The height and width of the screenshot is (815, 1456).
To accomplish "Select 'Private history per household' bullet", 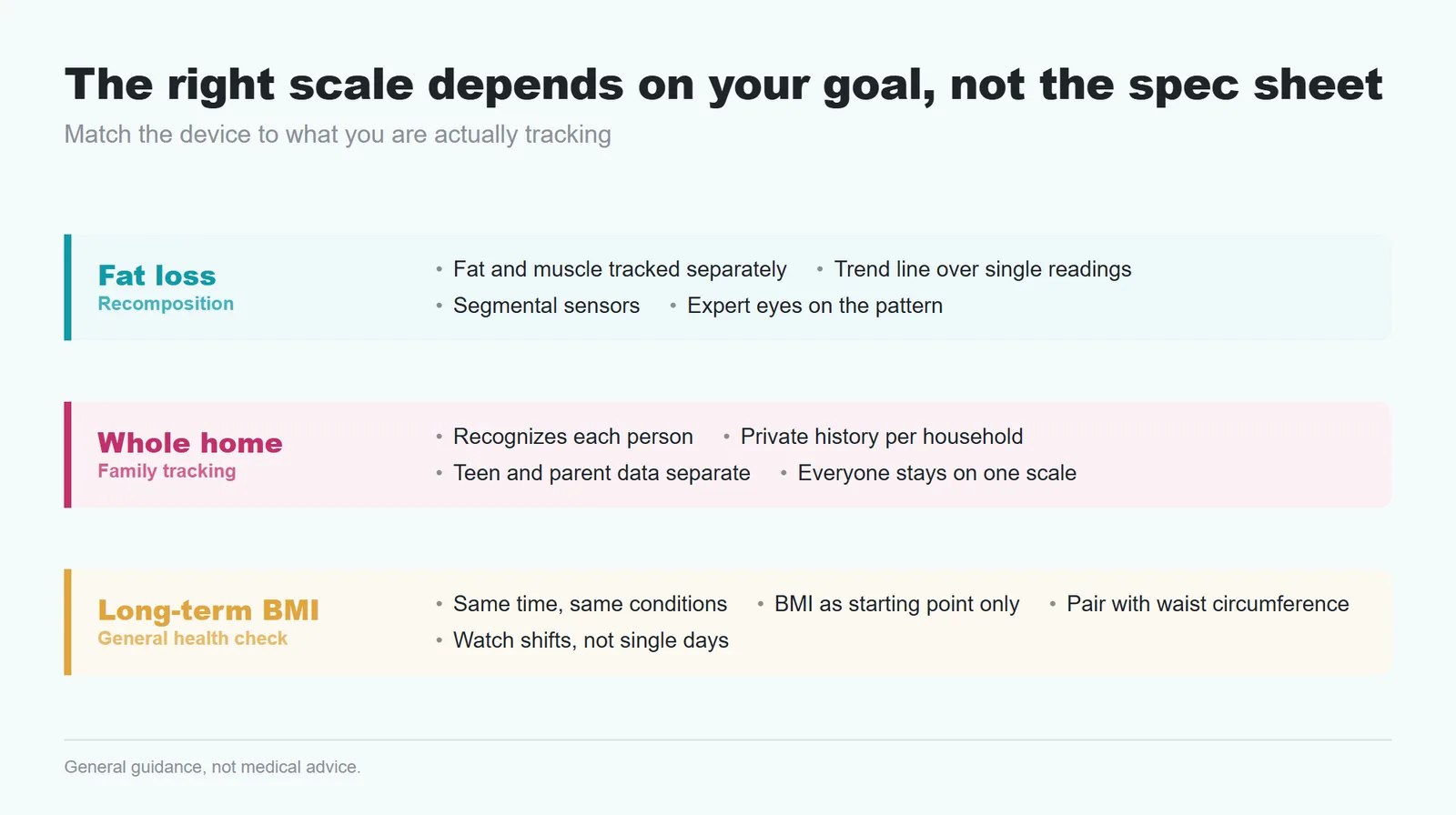I will pos(882,437).
